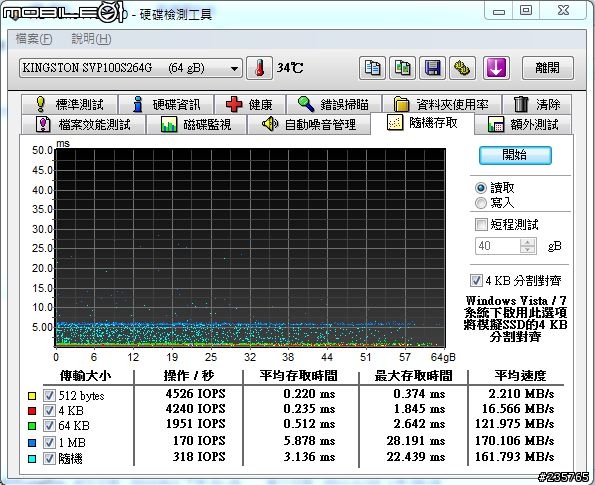
Task: Switch to the 清除 tab
Action: (537, 104)
